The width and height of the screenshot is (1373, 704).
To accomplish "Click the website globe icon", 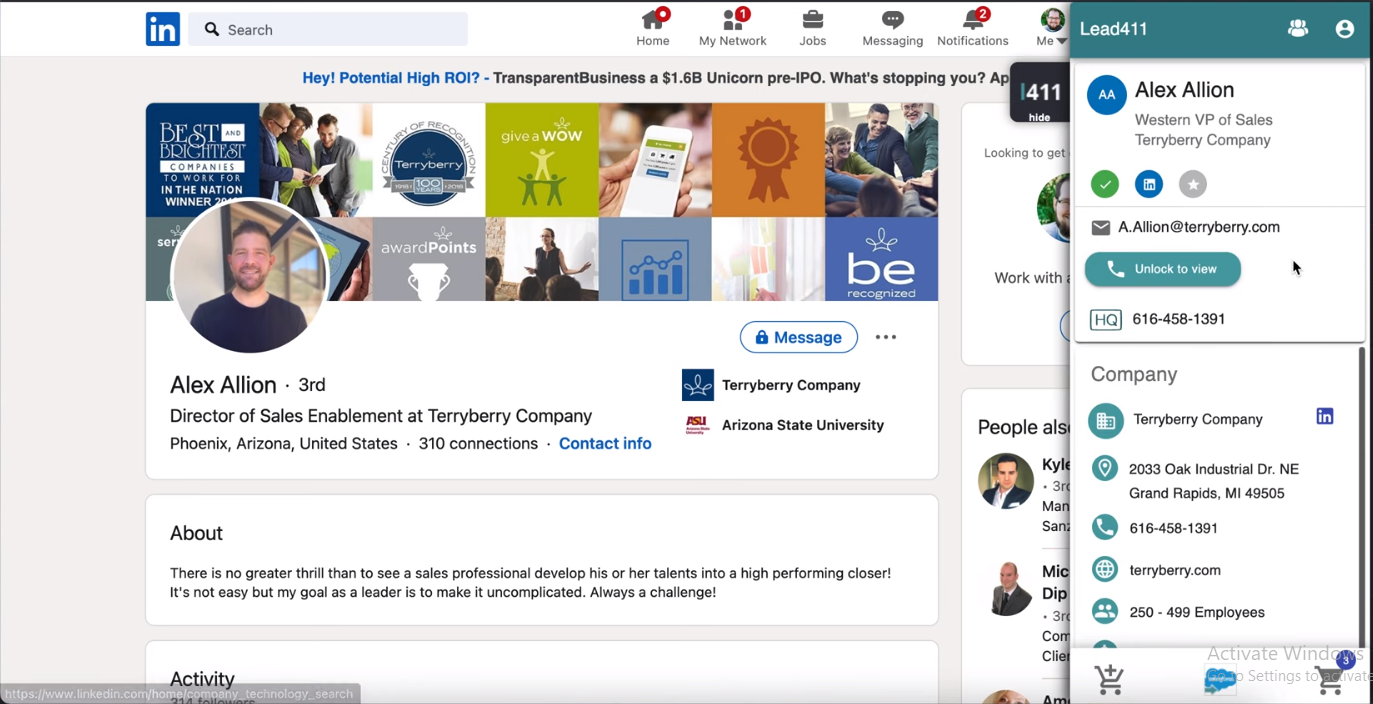I will click(x=1105, y=570).
